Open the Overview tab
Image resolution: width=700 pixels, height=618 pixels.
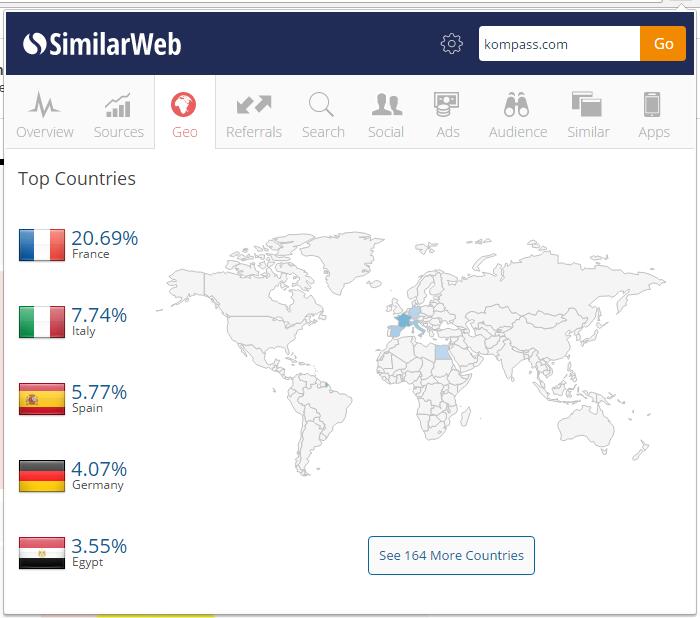pos(45,114)
